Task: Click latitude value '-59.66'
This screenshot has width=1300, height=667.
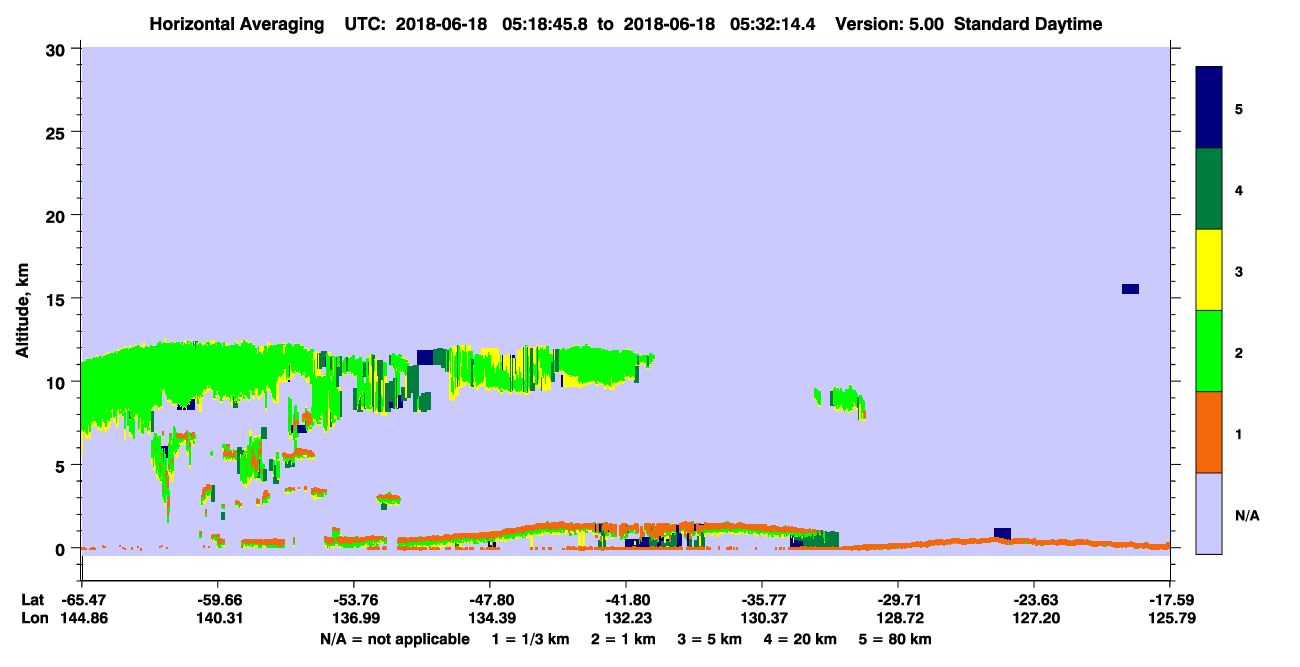Action: 218,600
